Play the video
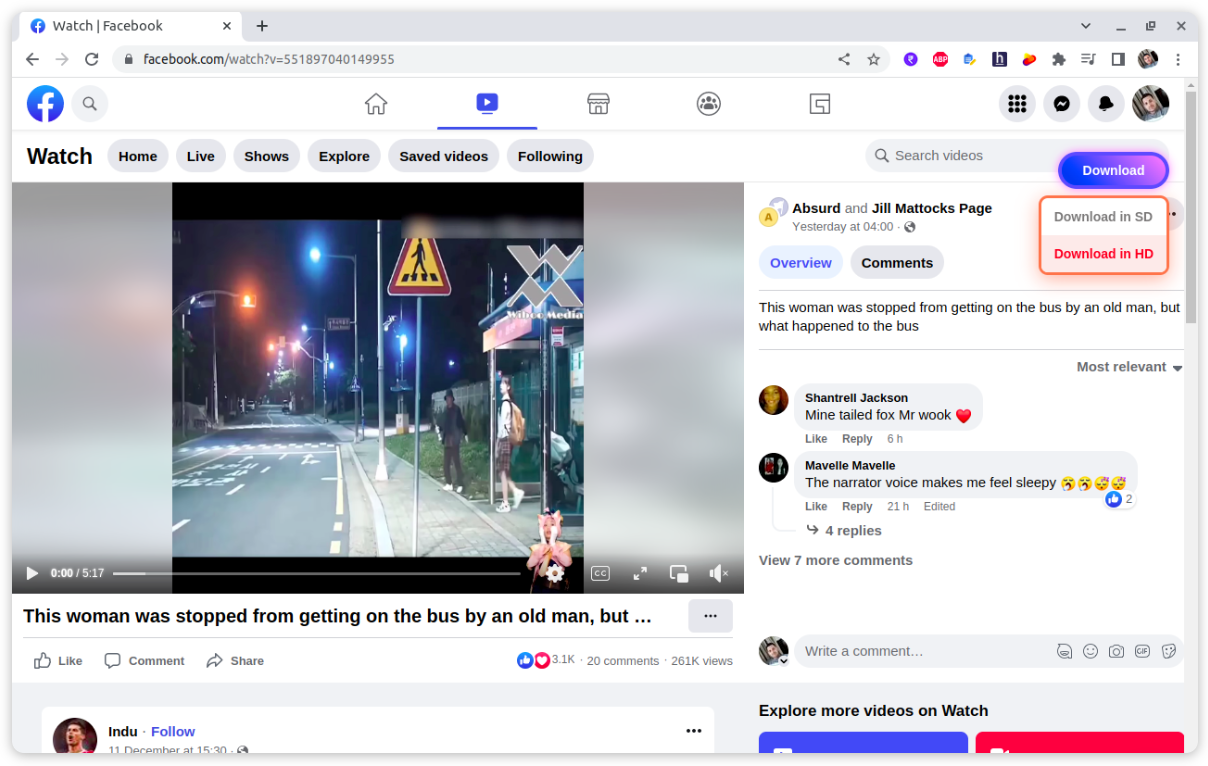Viewport: 1208px width, 766px height. point(32,573)
